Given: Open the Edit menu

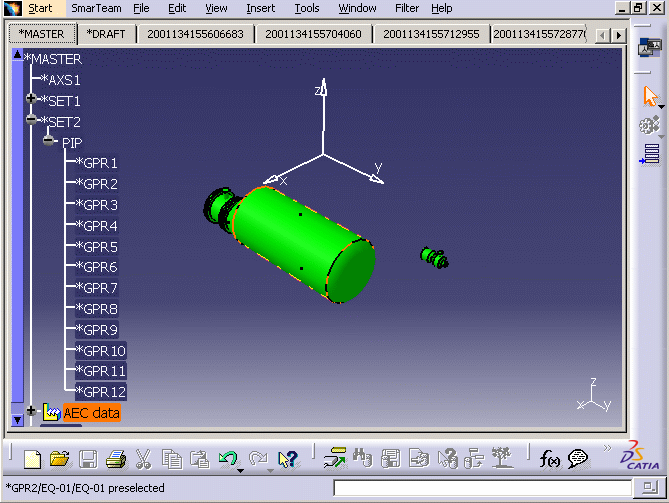Looking at the screenshot, I should tap(177, 8).
